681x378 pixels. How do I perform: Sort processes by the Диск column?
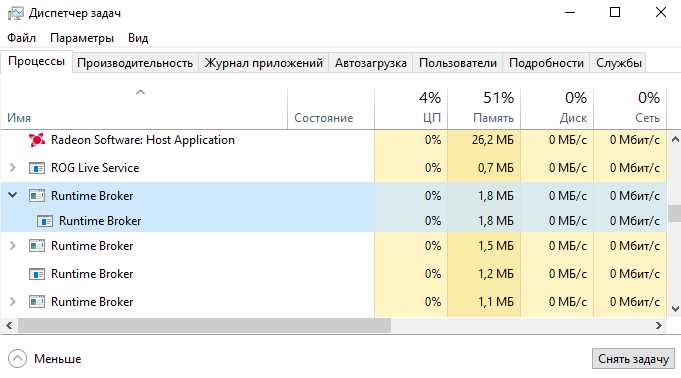click(x=557, y=109)
